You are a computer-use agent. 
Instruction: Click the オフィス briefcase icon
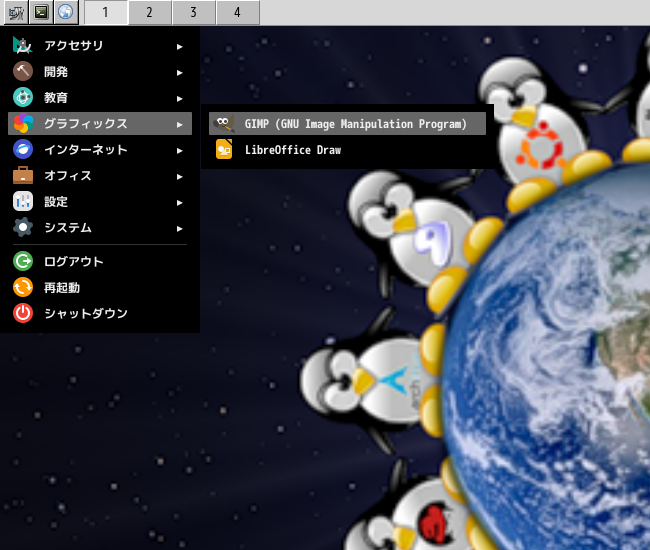(x=23, y=175)
